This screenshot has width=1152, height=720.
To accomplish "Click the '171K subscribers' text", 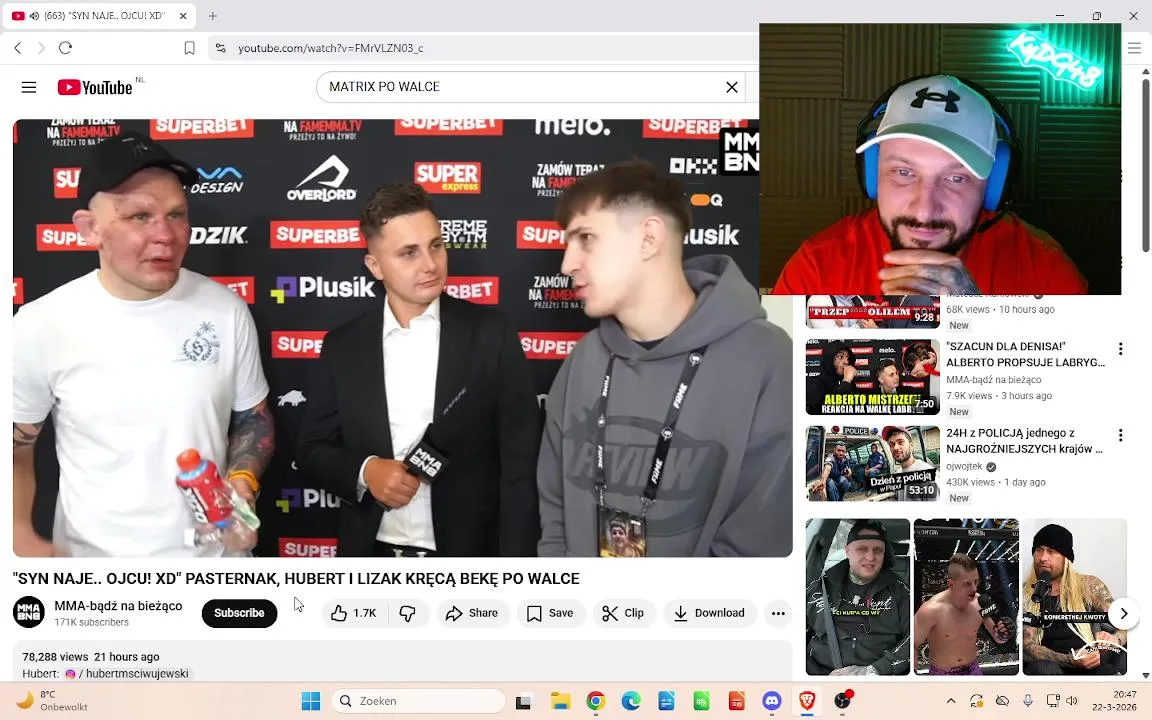I will [91, 622].
